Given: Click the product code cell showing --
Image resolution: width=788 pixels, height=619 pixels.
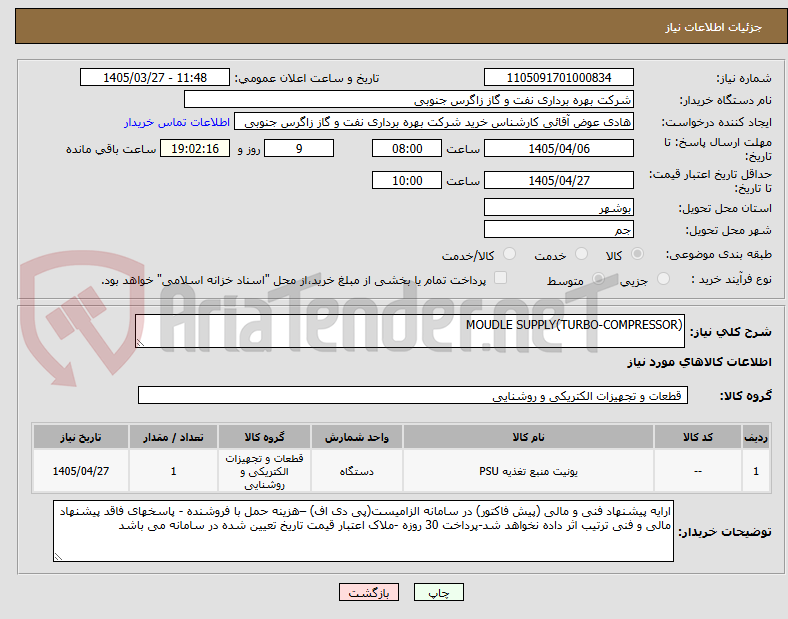Looking at the screenshot, I should [698, 471].
